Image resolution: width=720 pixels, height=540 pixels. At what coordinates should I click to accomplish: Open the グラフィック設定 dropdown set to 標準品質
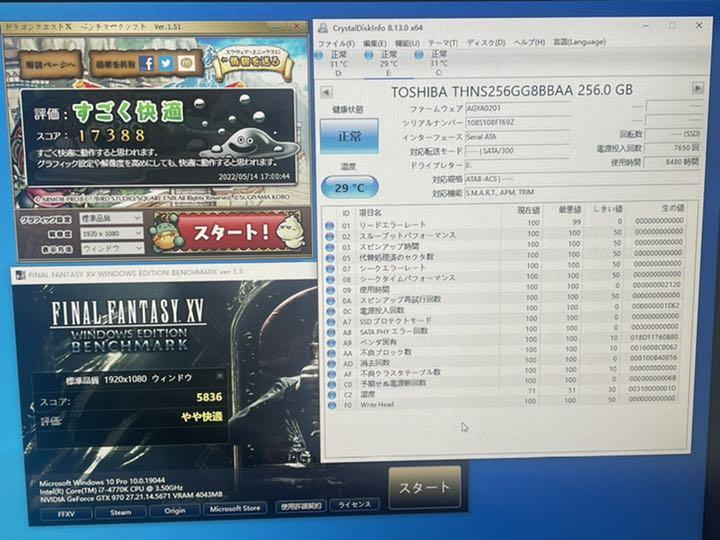[111, 218]
